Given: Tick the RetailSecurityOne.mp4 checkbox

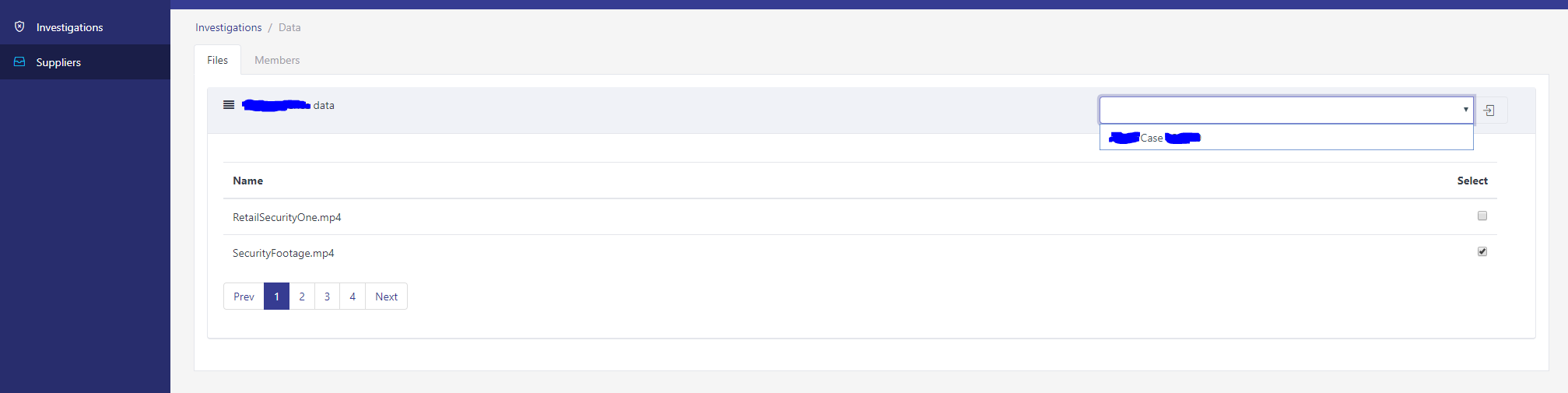Looking at the screenshot, I should coord(1482,216).
